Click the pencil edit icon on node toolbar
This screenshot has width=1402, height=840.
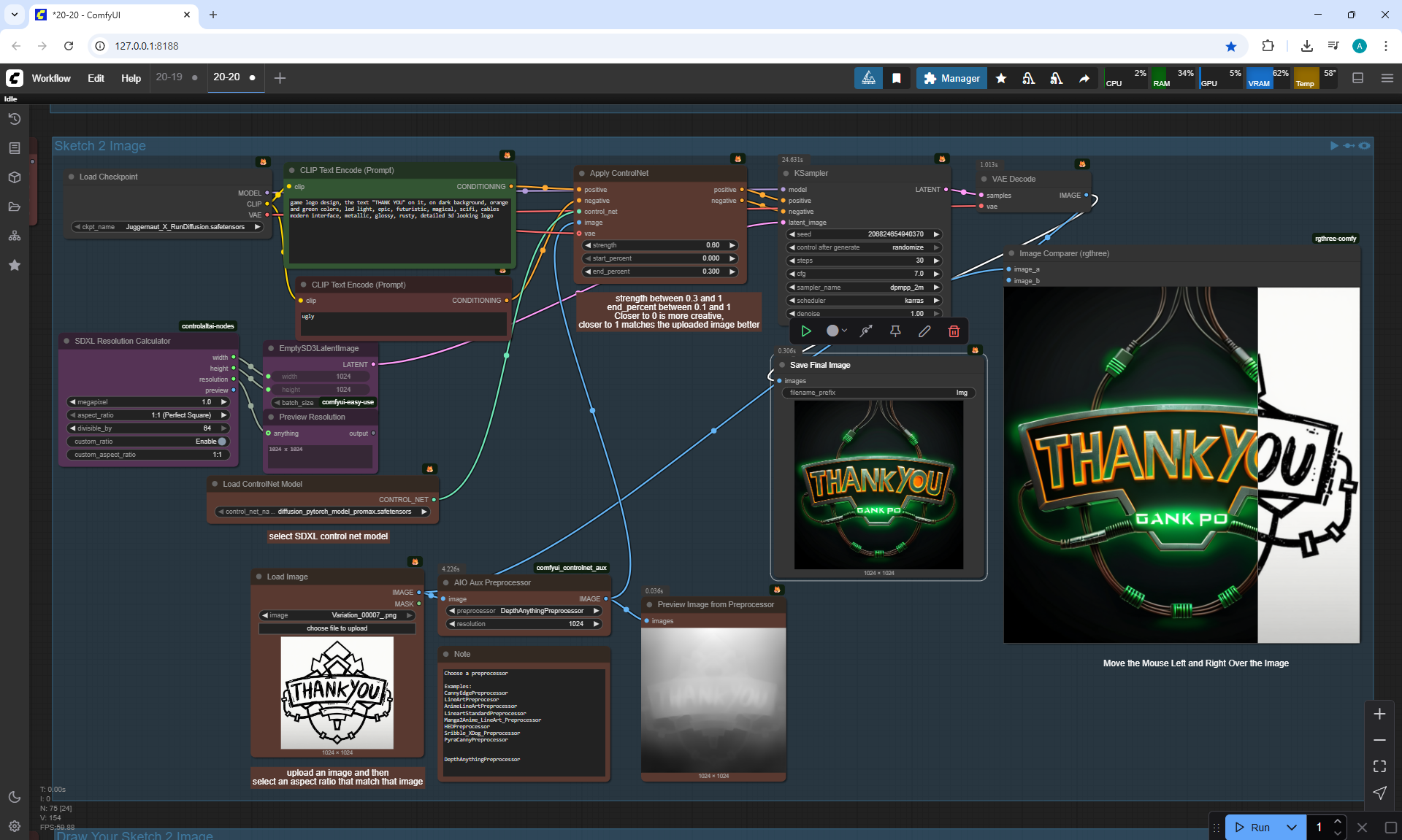coord(924,331)
